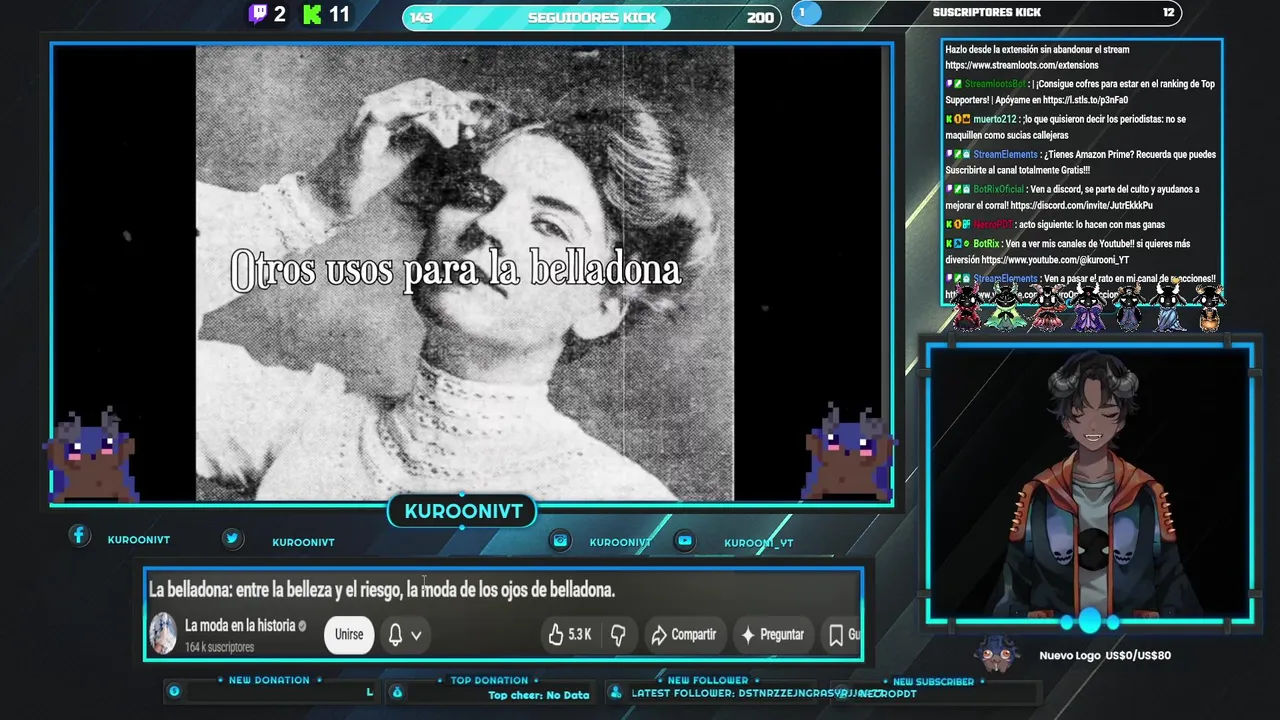The width and height of the screenshot is (1280, 720).
Task: Click the KUROONIVT name badge under video
Action: (463, 511)
